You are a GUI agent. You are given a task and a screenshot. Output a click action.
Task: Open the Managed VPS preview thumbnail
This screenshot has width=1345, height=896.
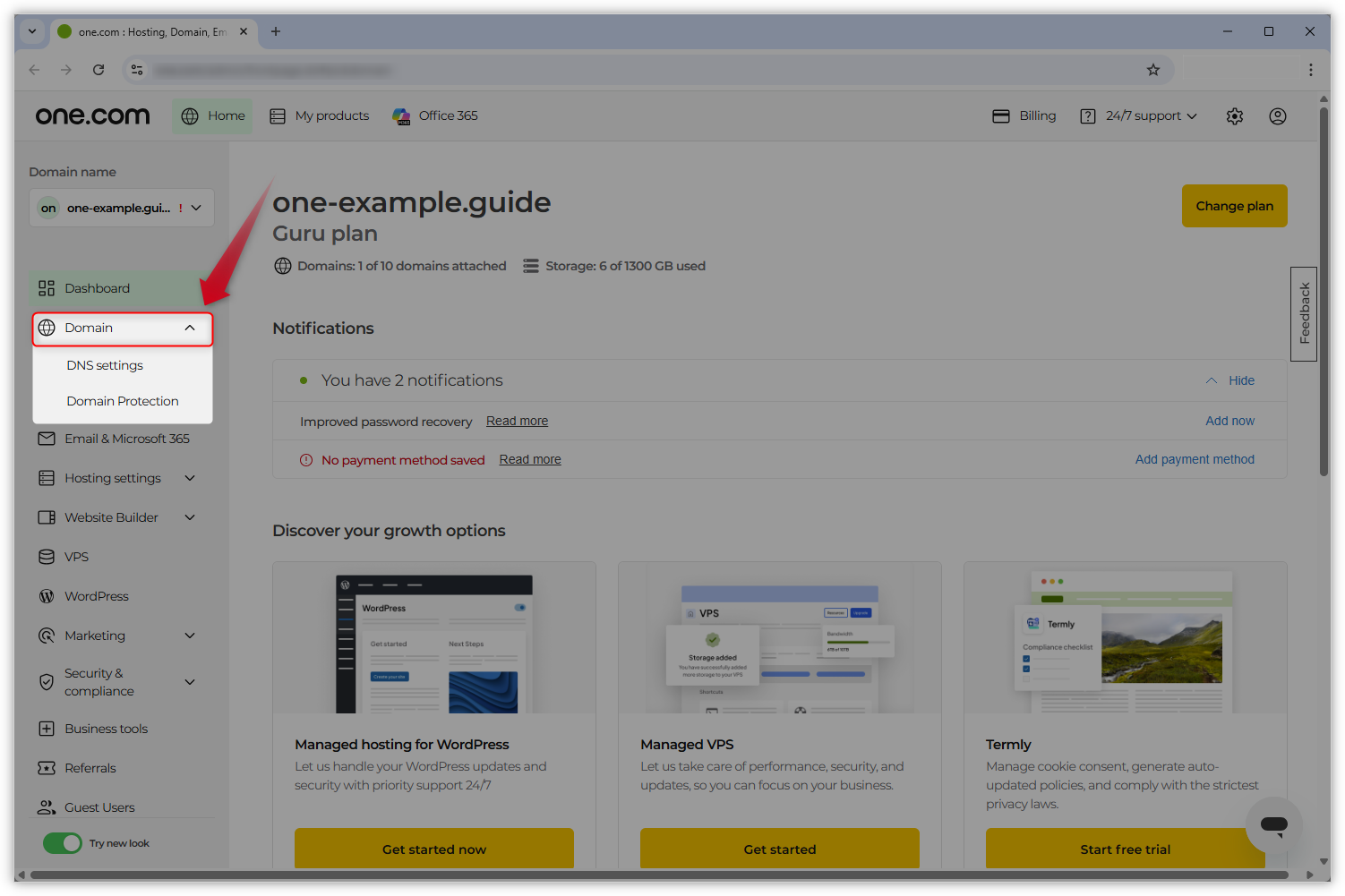point(780,637)
